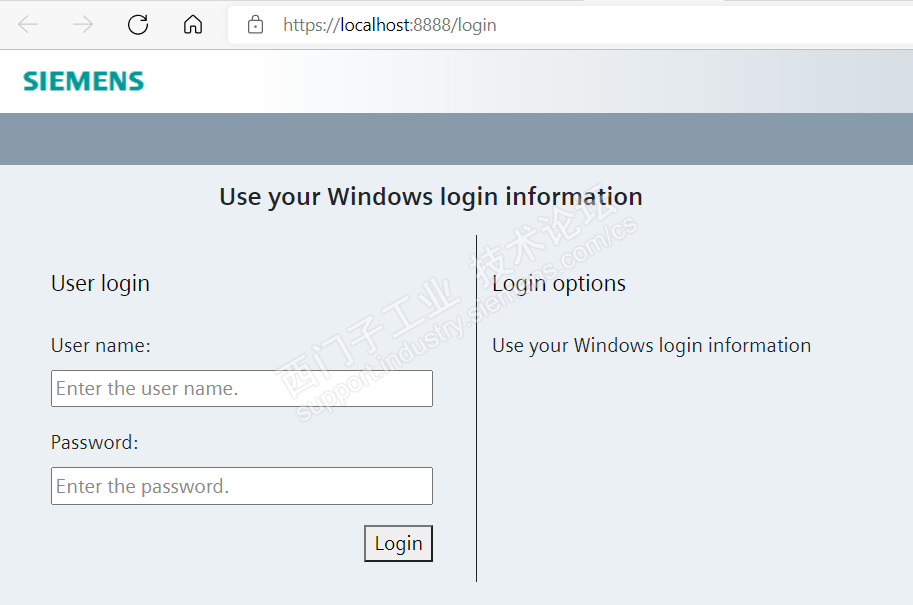This screenshot has width=913, height=605.
Task: Click the "Login options" section heading
Action: point(558,284)
